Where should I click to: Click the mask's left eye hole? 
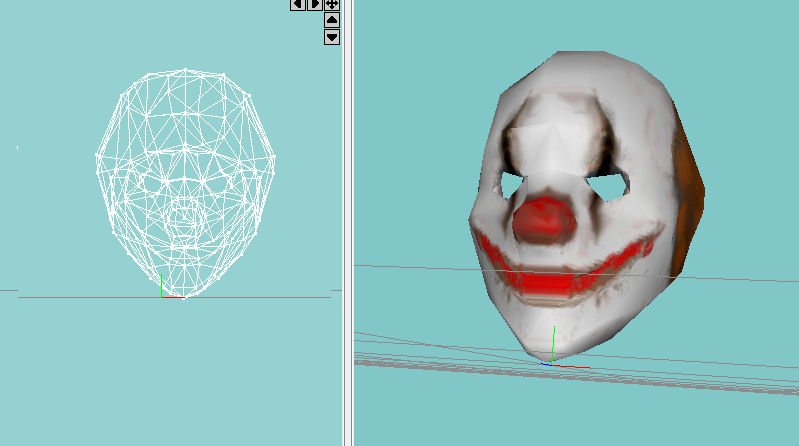(509, 185)
